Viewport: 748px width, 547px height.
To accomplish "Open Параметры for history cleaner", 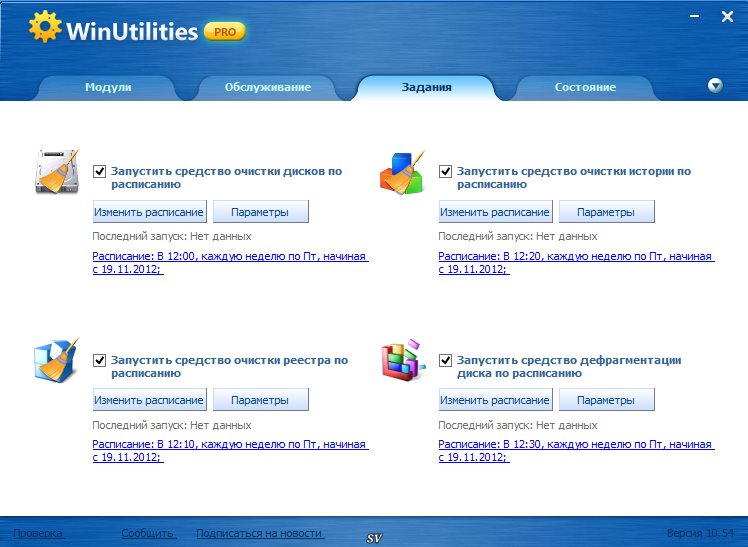I will (x=606, y=212).
